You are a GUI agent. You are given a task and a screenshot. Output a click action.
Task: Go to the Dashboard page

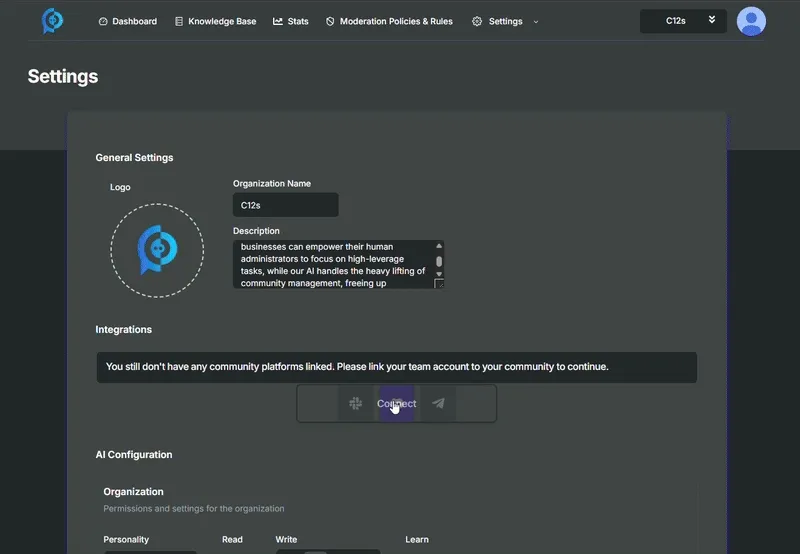pos(134,21)
